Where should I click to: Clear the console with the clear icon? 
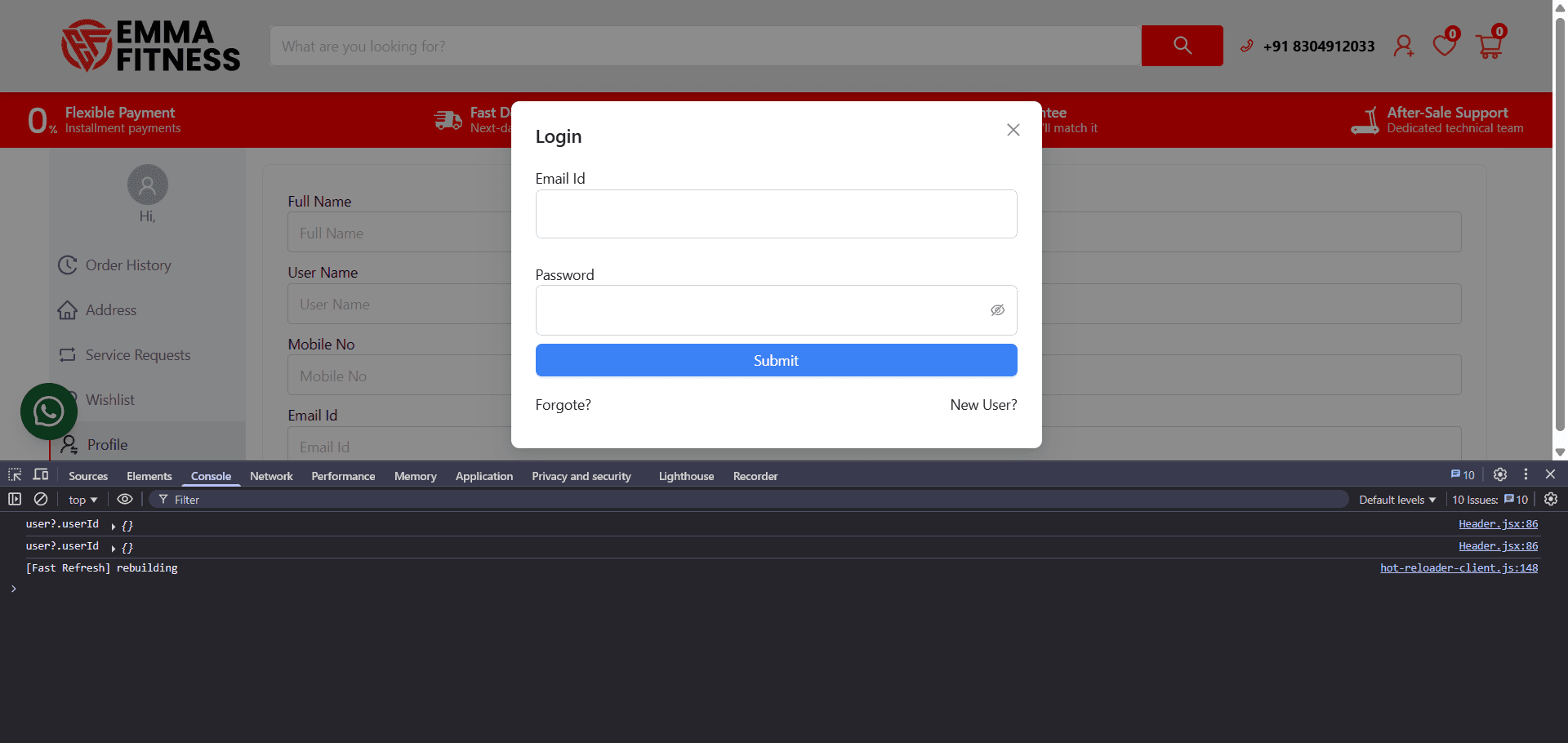pos(41,499)
